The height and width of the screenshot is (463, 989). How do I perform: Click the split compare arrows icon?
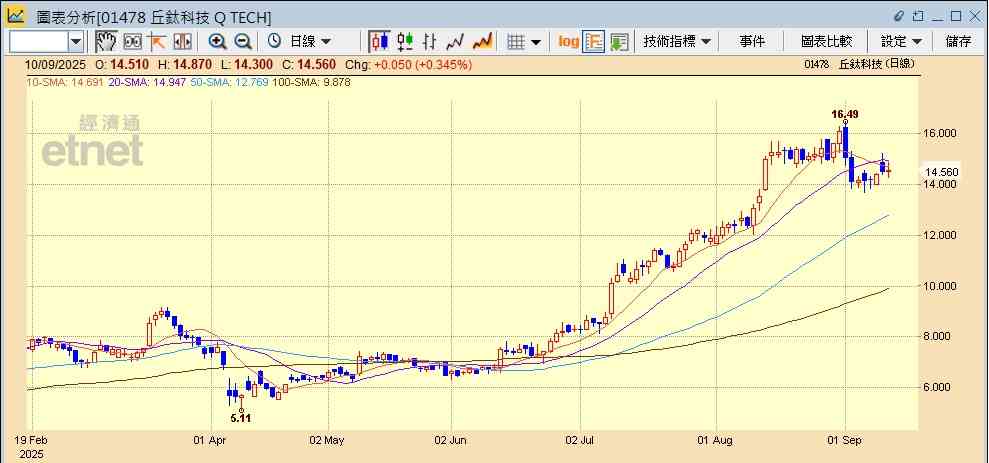pos(182,42)
